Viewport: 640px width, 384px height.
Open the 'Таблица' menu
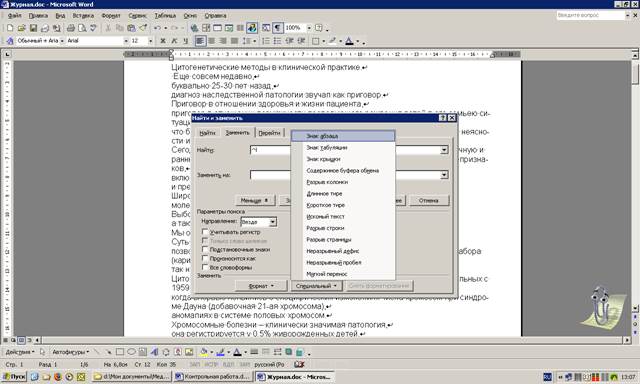tap(165, 16)
